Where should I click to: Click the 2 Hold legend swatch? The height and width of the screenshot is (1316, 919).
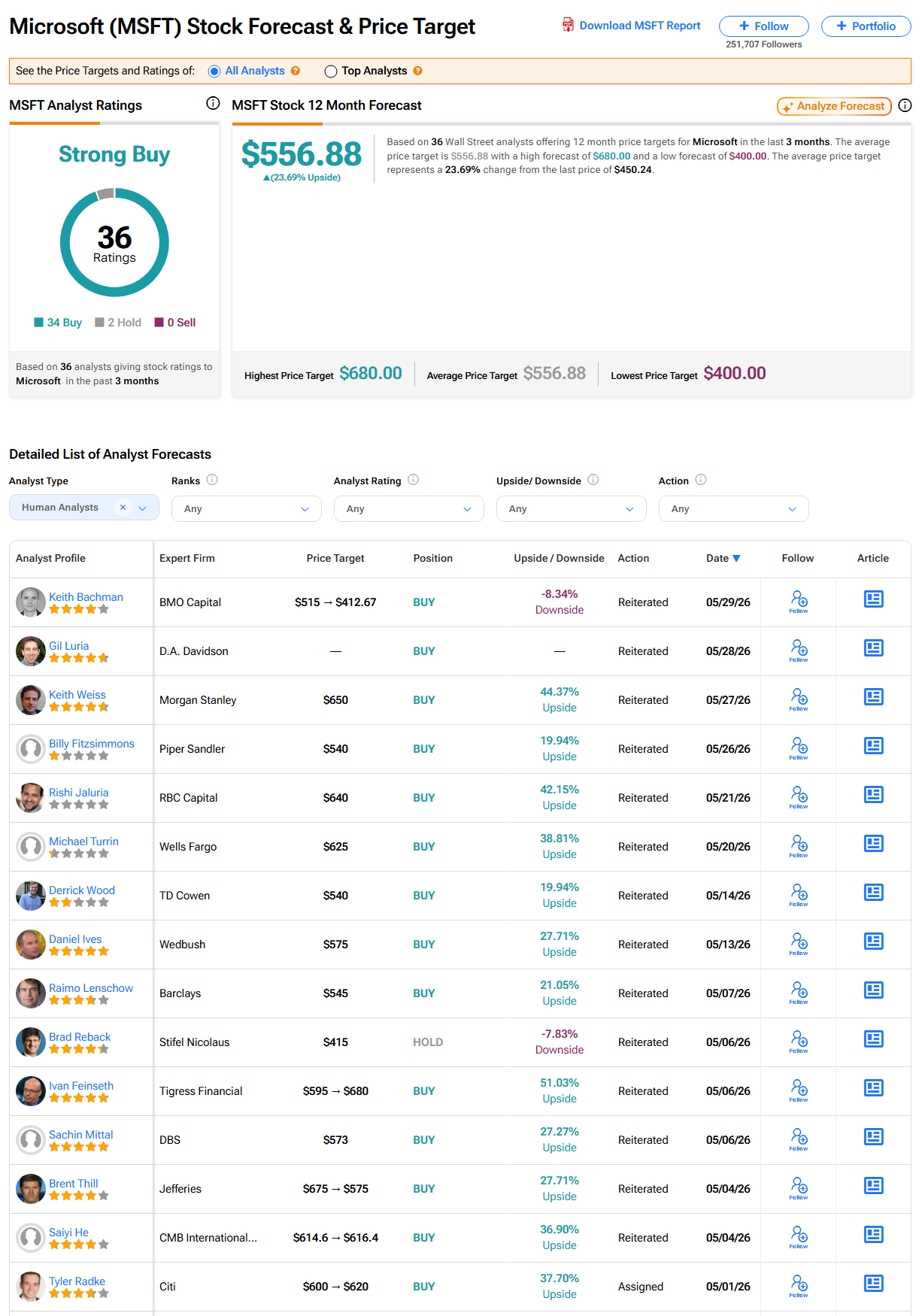click(99, 323)
